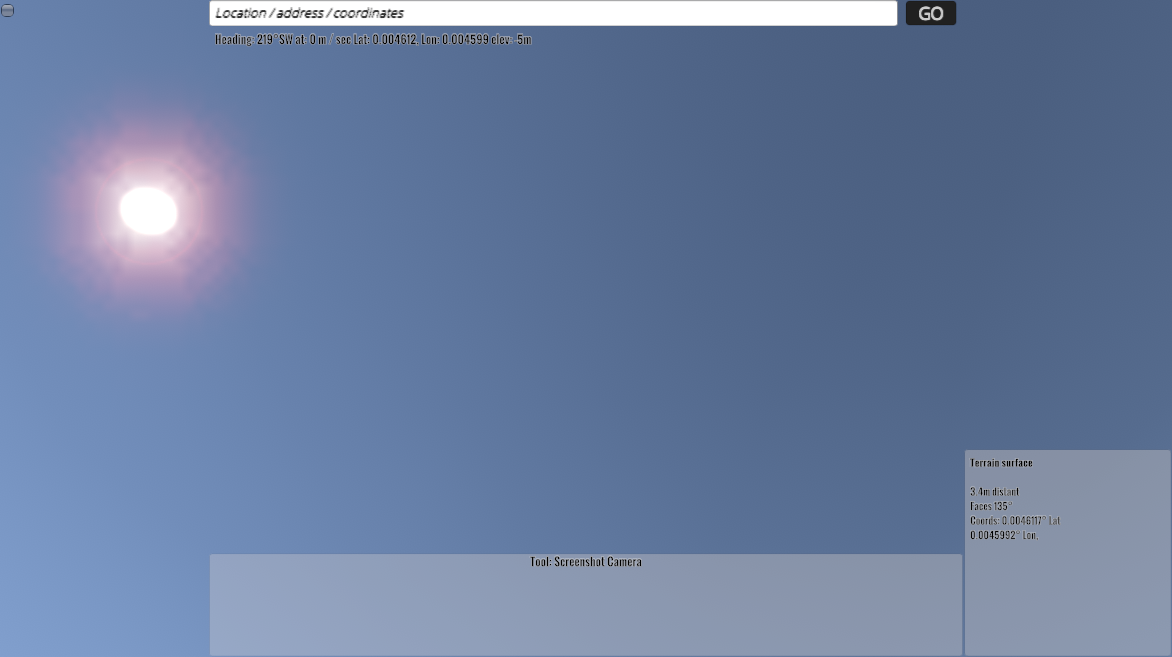Click the empty area of the Screenshot Camera panel
Image resolution: width=1172 pixels, height=657 pixels.
(586, 615)
